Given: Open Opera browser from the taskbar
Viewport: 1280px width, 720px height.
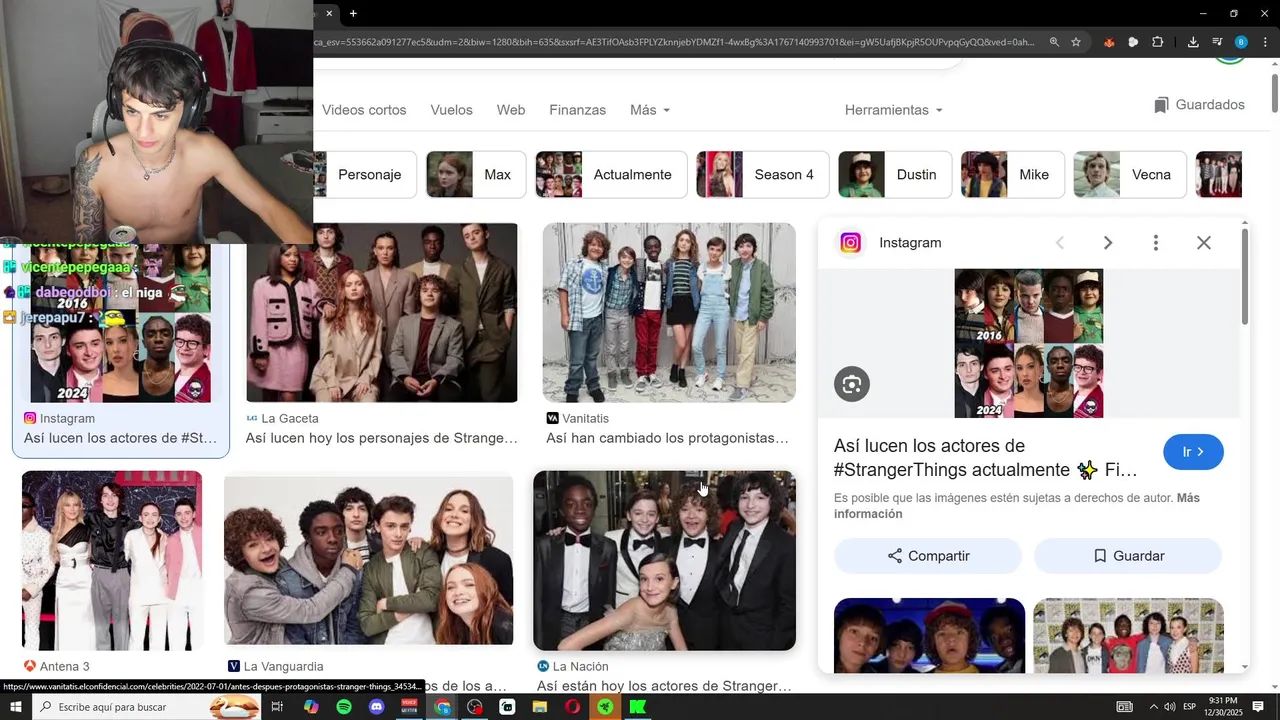Looking at the screenshot, I should click(x=572, y=707).
